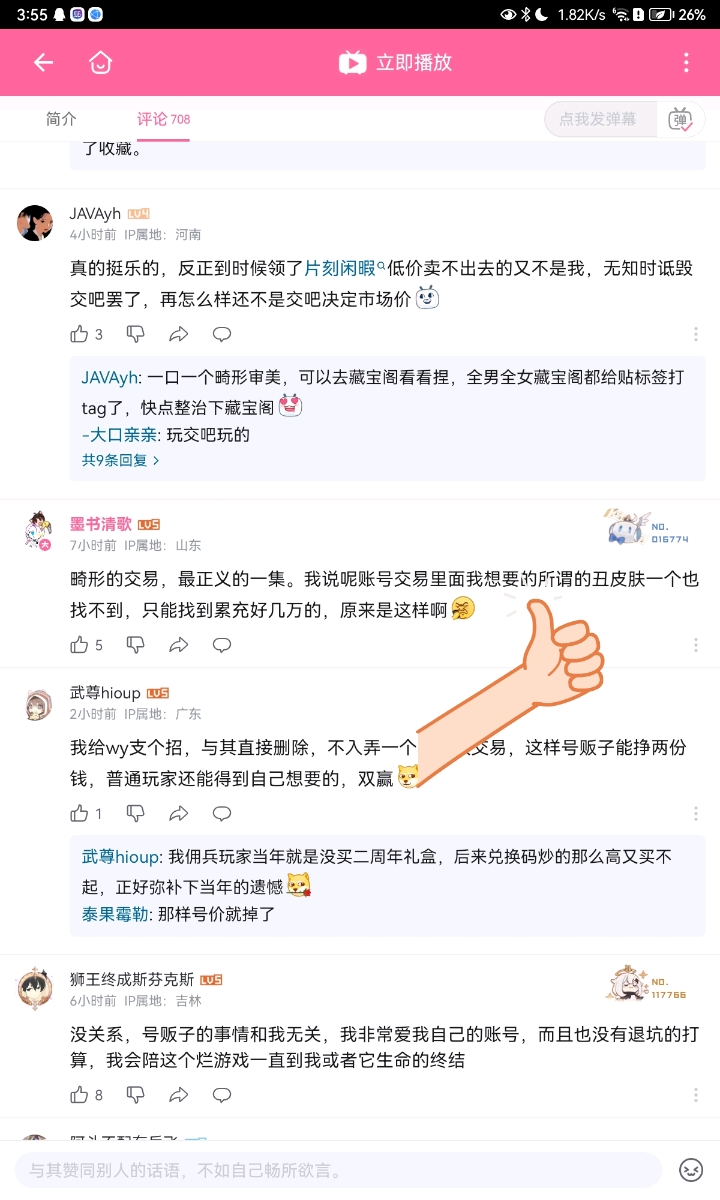
Task: Reply to 狮王终成斯芬克斯's comment bubble icon
Action: 222,1095
